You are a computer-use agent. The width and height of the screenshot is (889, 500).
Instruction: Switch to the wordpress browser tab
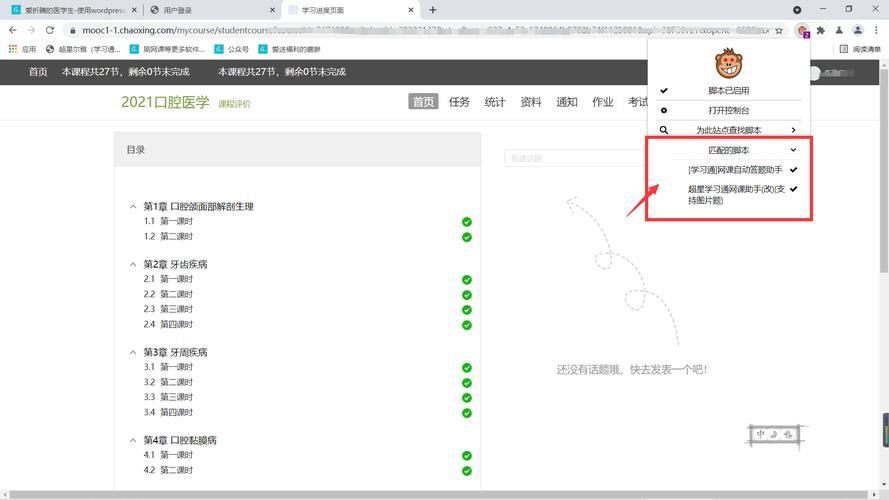click(x=74, y=10)
